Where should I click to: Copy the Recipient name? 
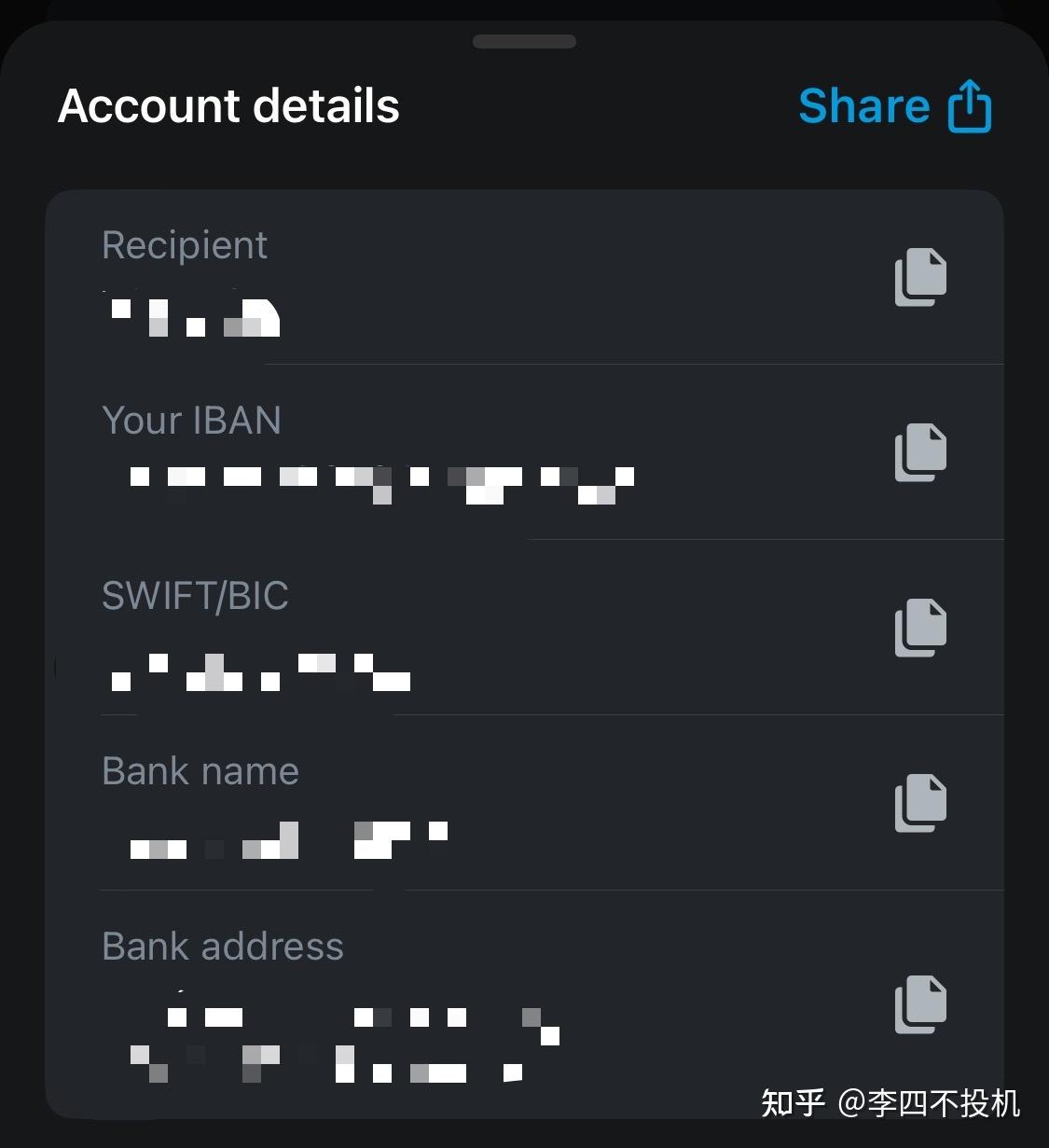pyautogui.click(x=920, y=276)
